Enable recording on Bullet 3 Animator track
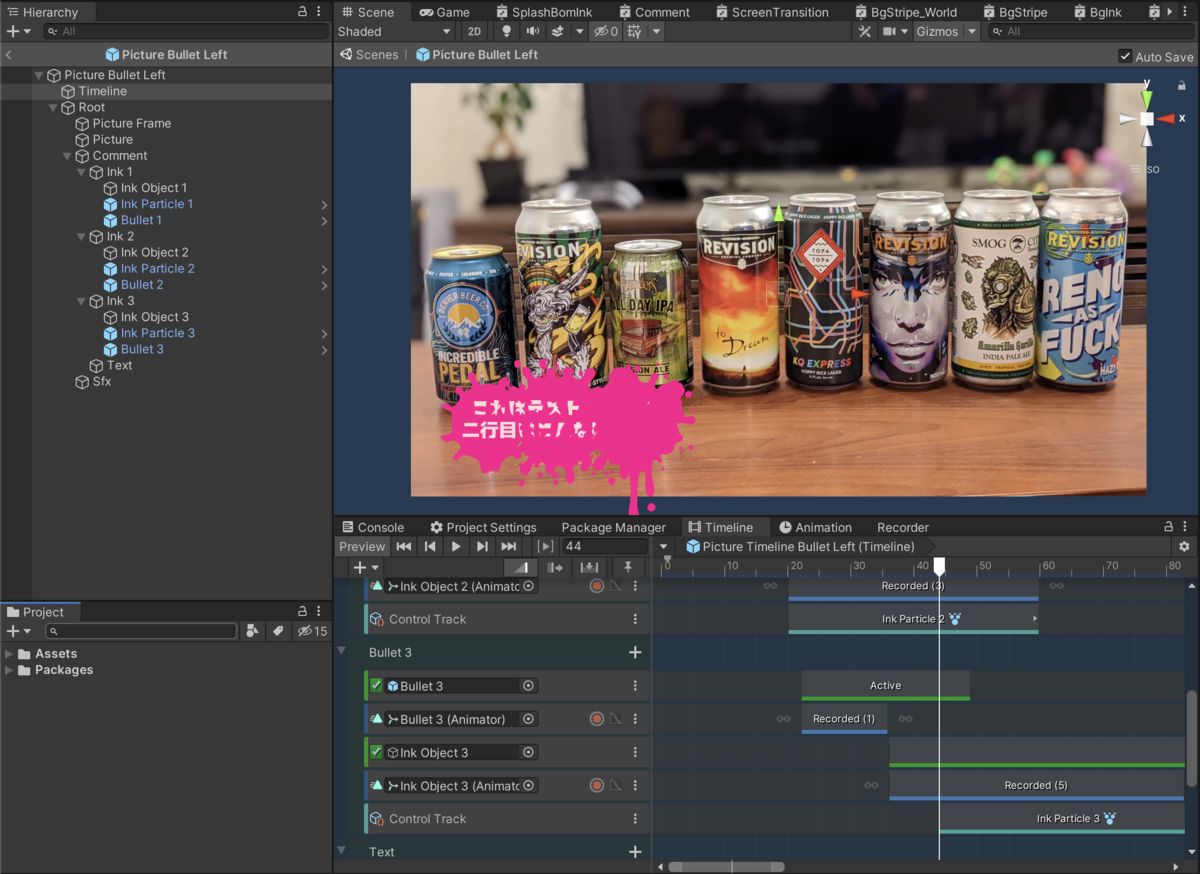Image resolution: width=1200 pixels, height=874 pixels. coord(597,719)
